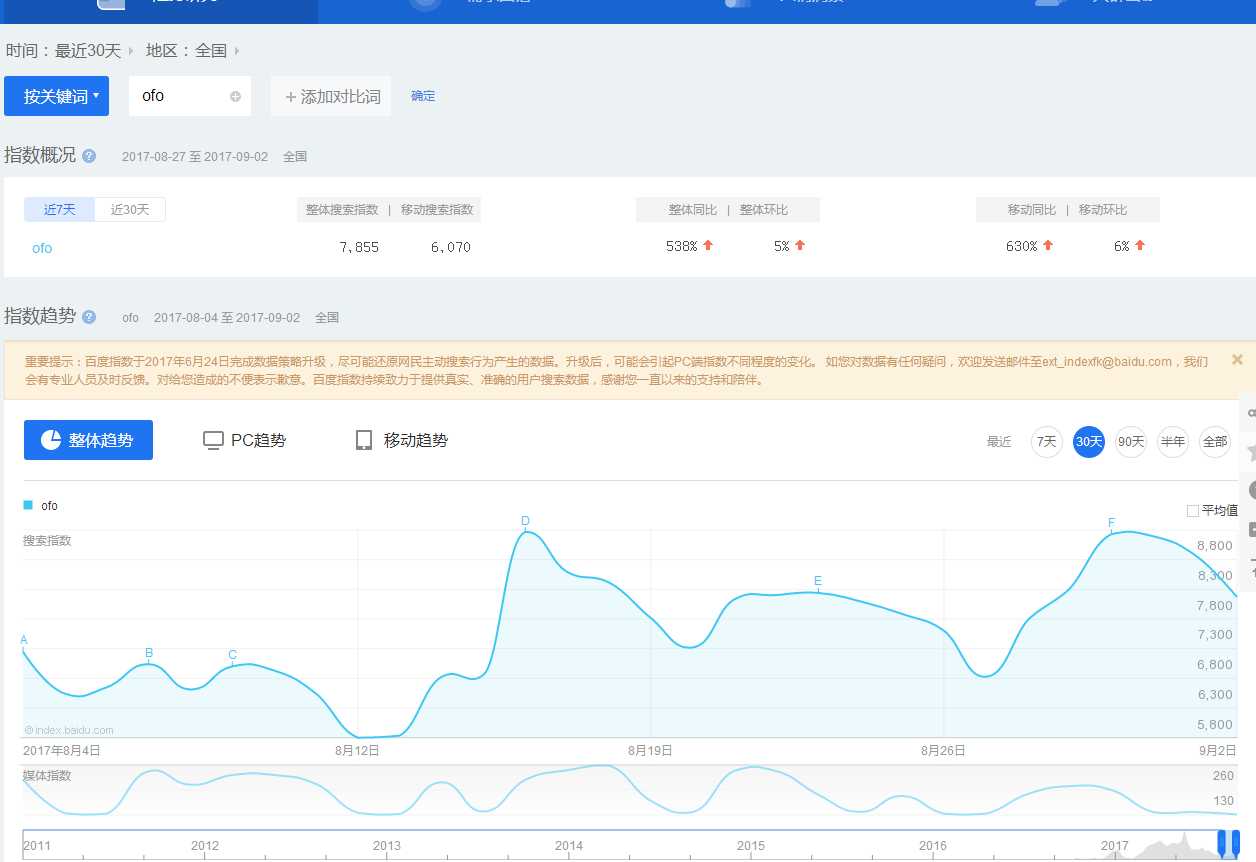Image resolution: width=1256 pixels, height=862 pixels.
Task: Choose the 7天 time range
Action: (x=1046, y=442)
